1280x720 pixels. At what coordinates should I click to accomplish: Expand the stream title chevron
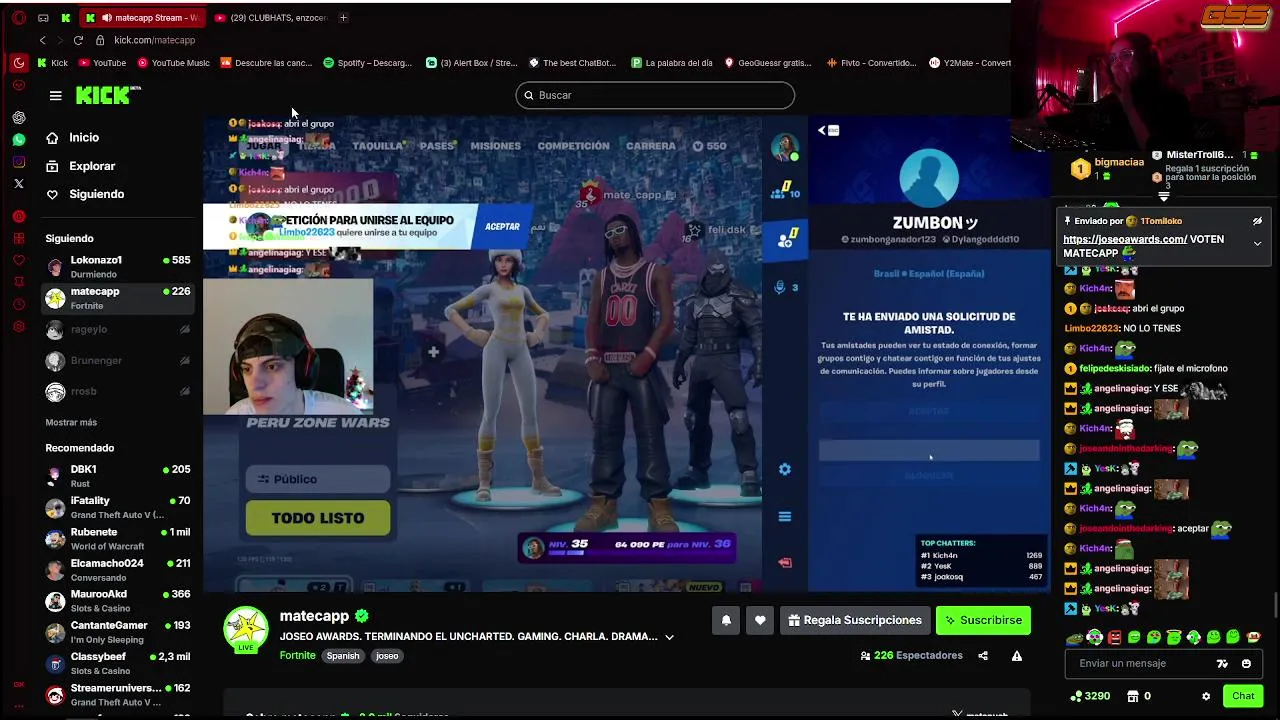(x=669, y=637)
